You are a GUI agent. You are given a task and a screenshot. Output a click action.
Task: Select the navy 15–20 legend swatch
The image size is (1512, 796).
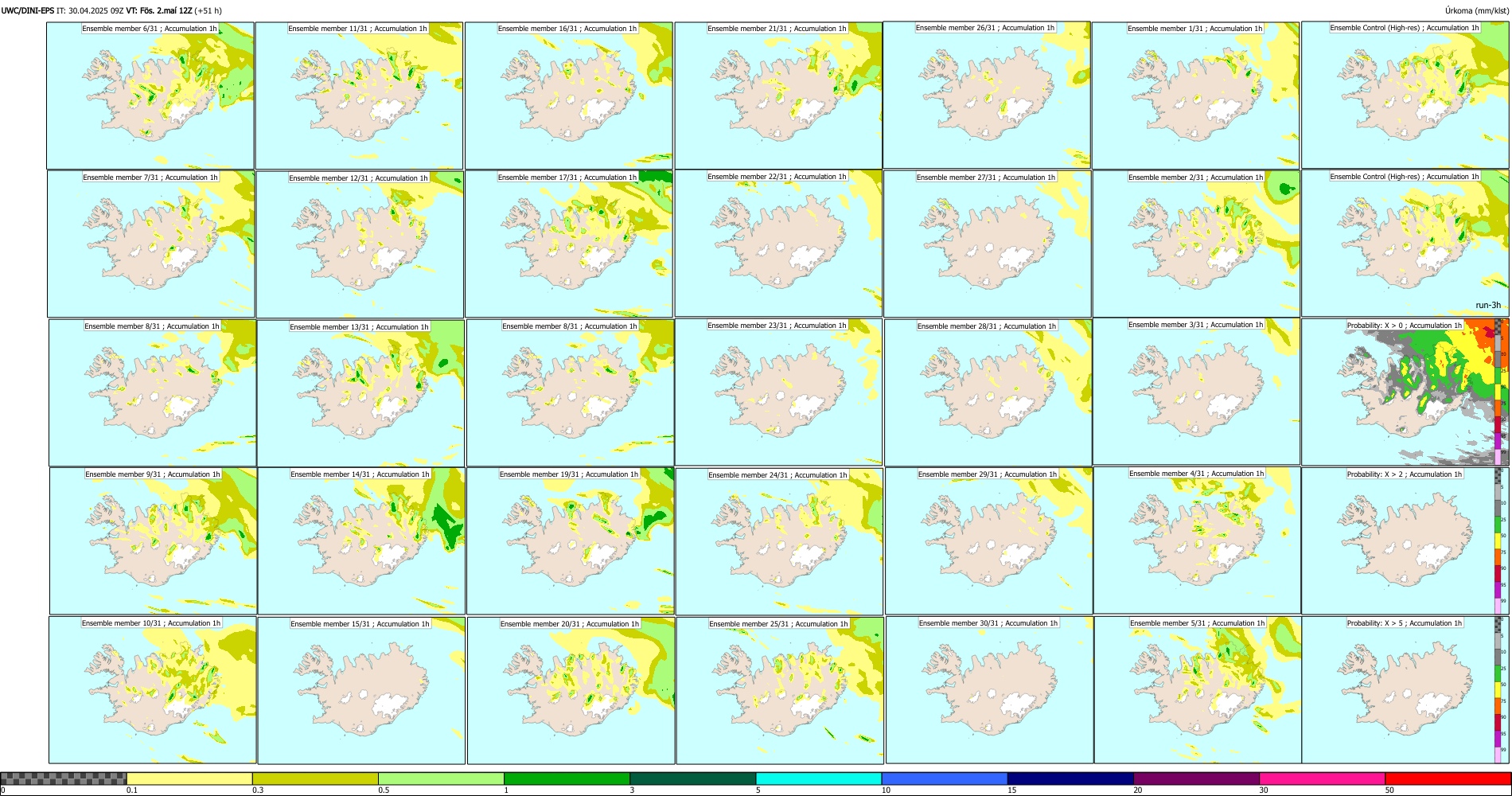pyautogui.click(x=1070, y=778)
